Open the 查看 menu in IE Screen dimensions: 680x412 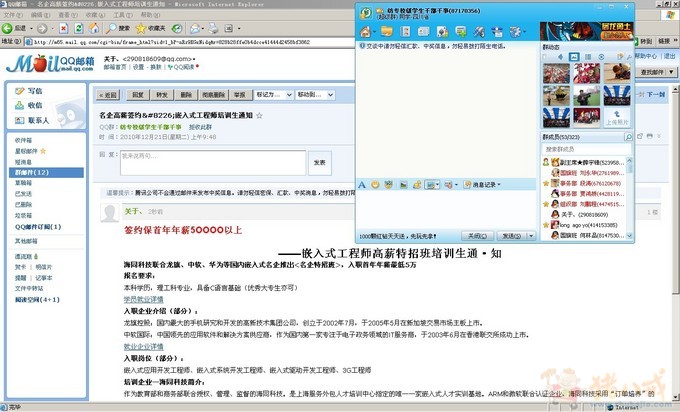click(68, 15)
